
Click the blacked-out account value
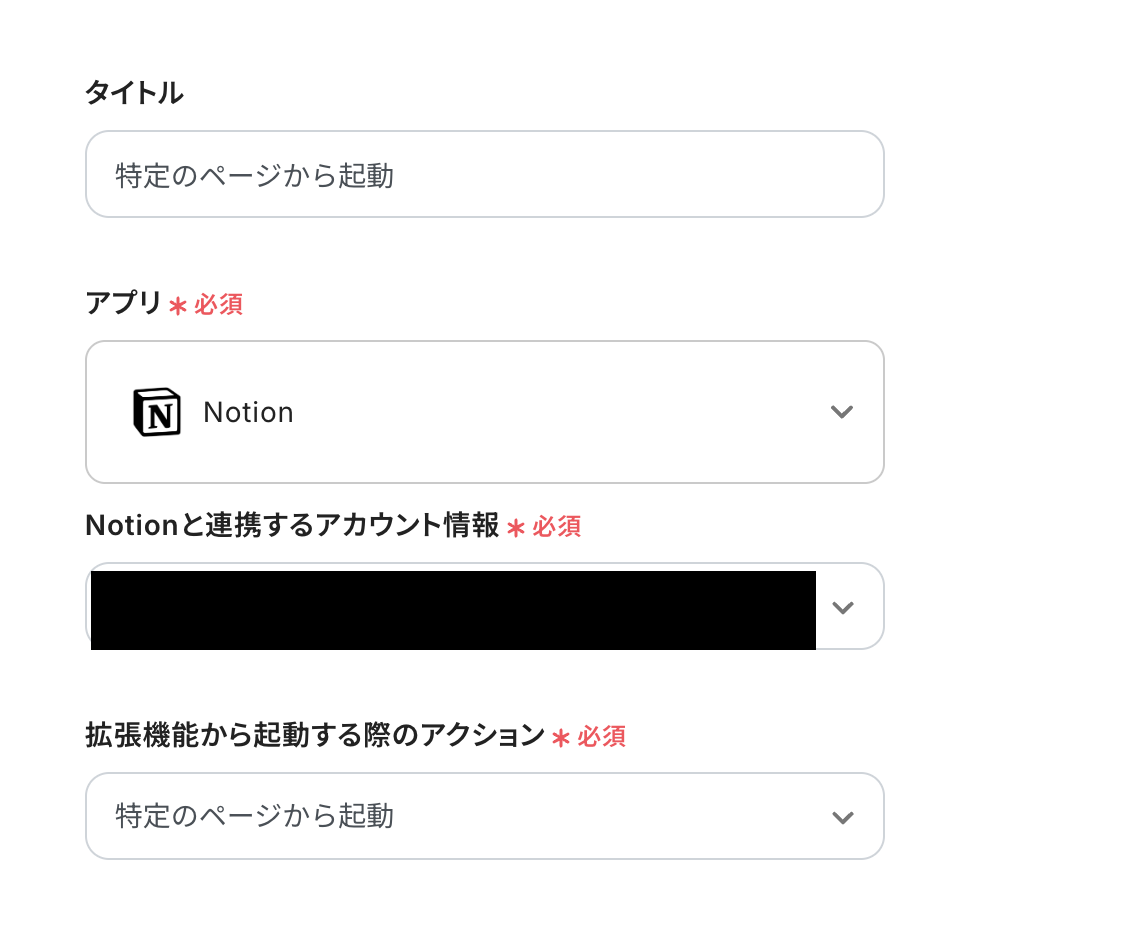[453, 610]
